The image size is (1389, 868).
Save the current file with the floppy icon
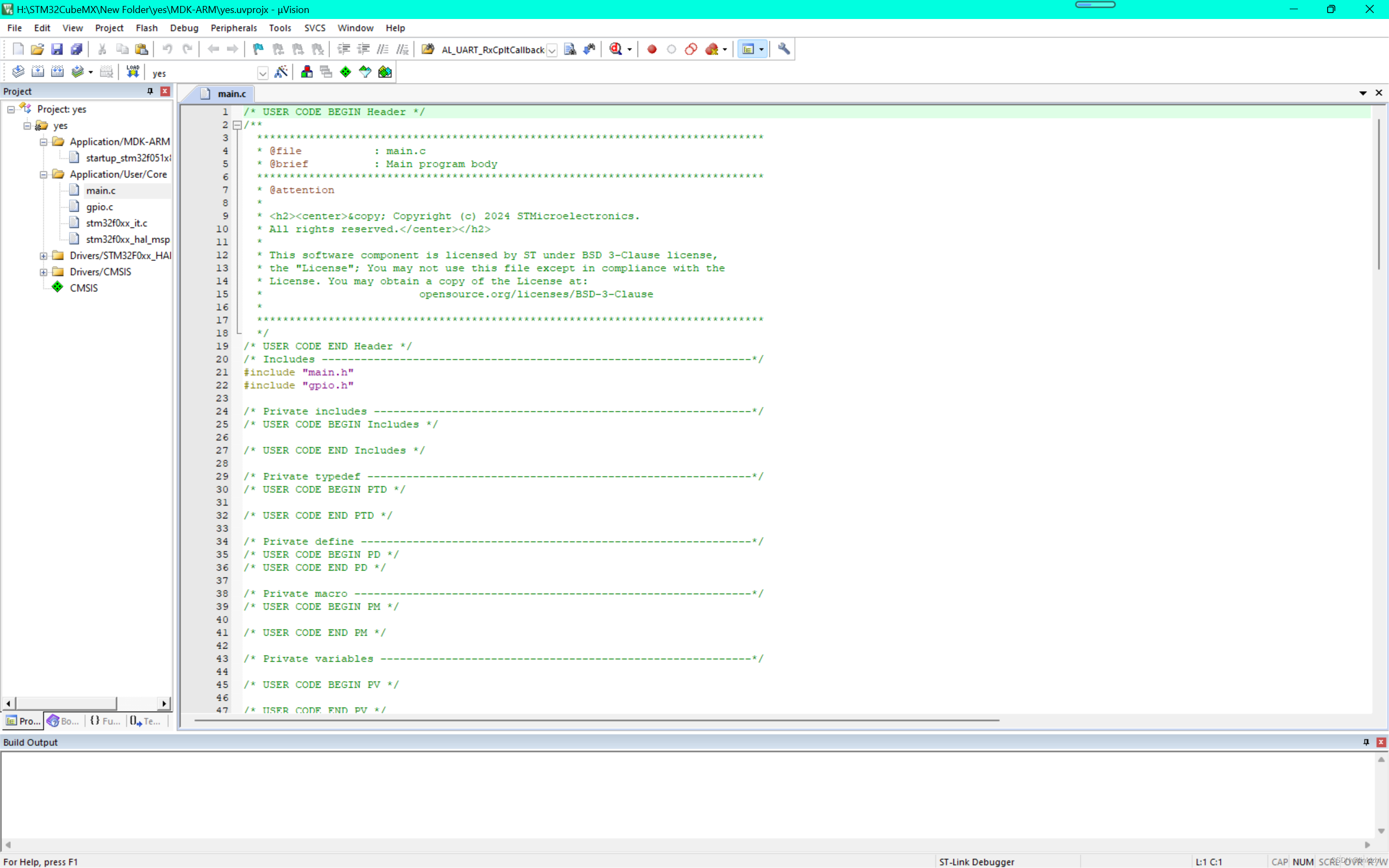(57, 49)
